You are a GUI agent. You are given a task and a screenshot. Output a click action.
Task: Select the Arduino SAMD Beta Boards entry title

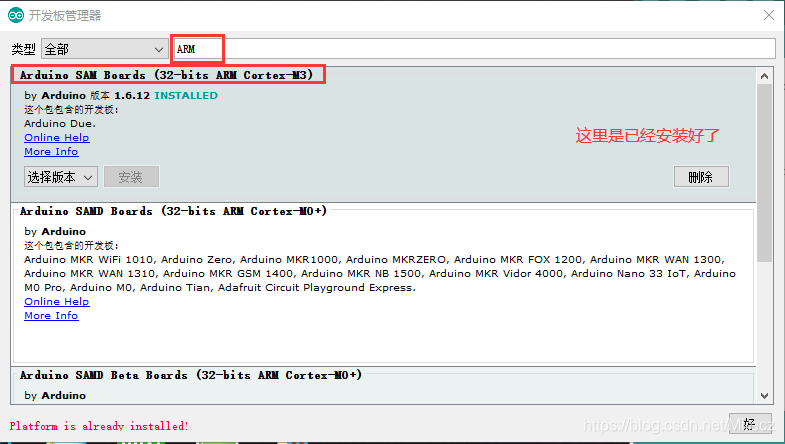tap(191, 375)
